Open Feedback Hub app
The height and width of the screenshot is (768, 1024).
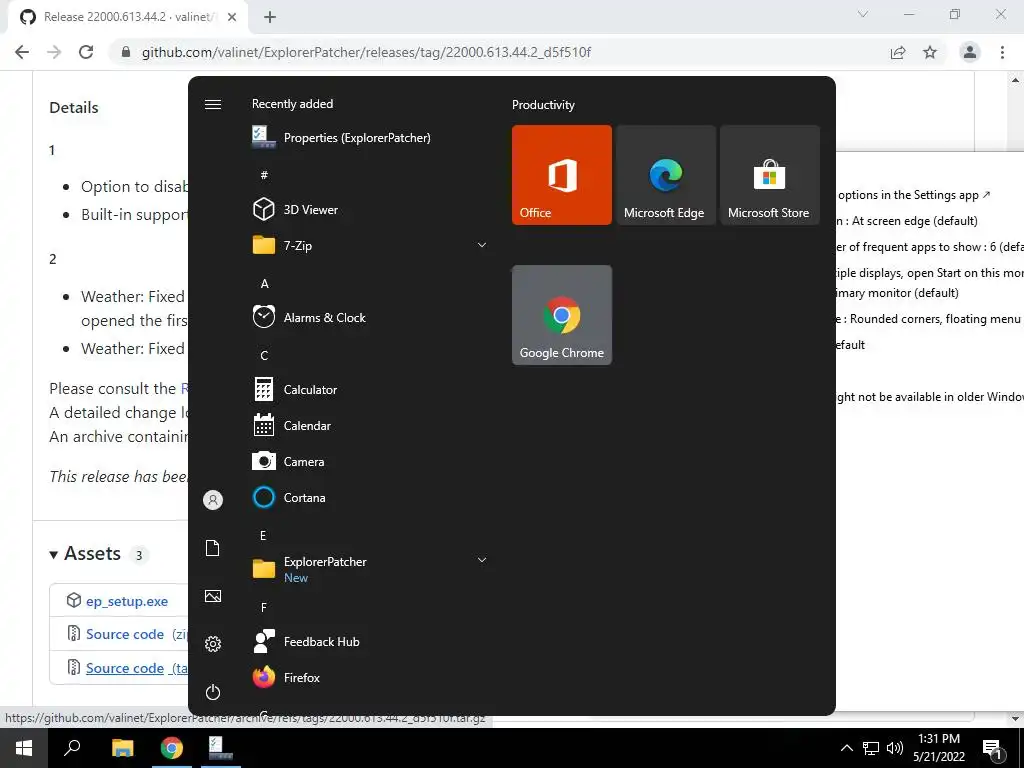pos(306,641)
